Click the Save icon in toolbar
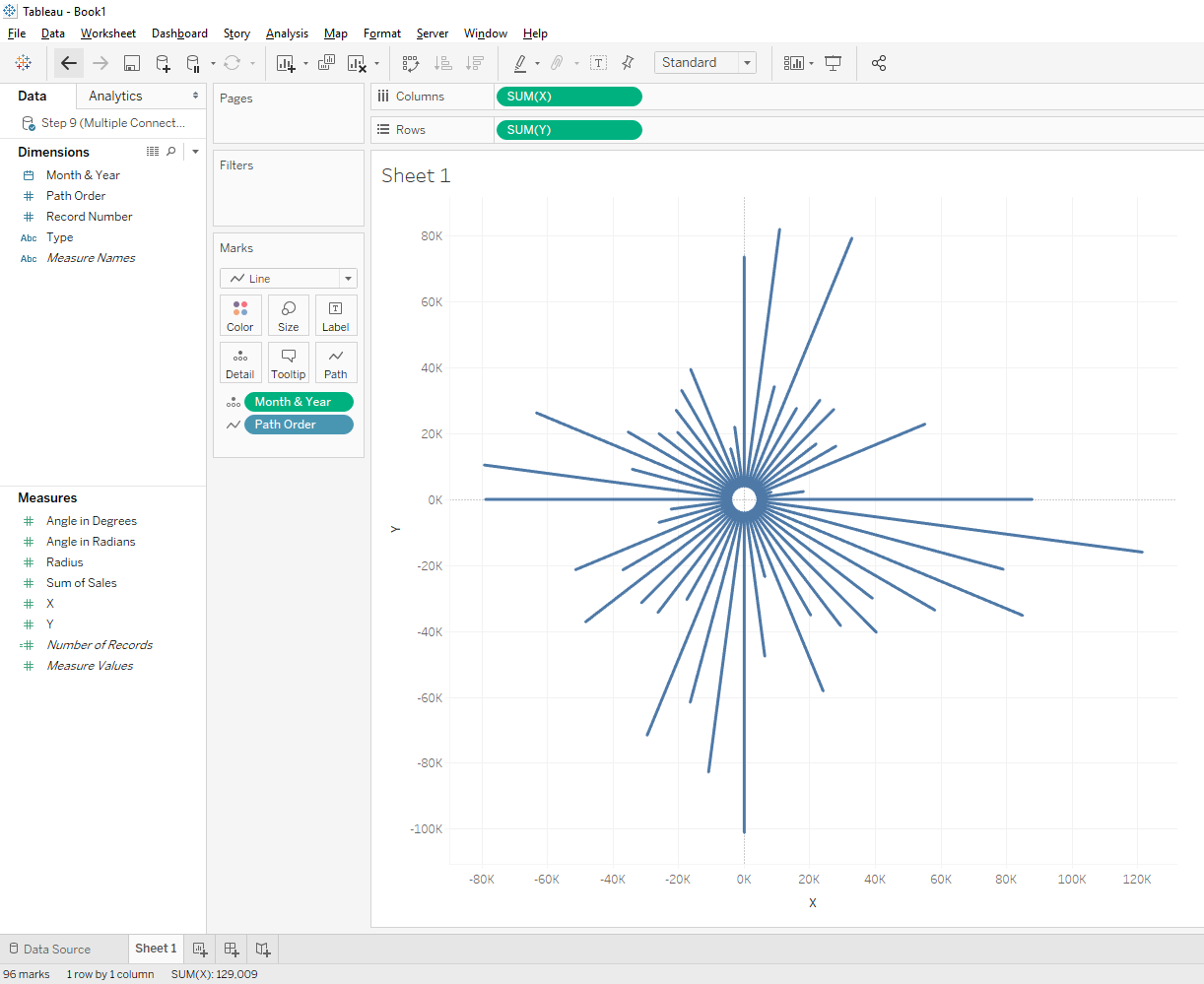This screenshot has width=1204, height=984. 131,63
